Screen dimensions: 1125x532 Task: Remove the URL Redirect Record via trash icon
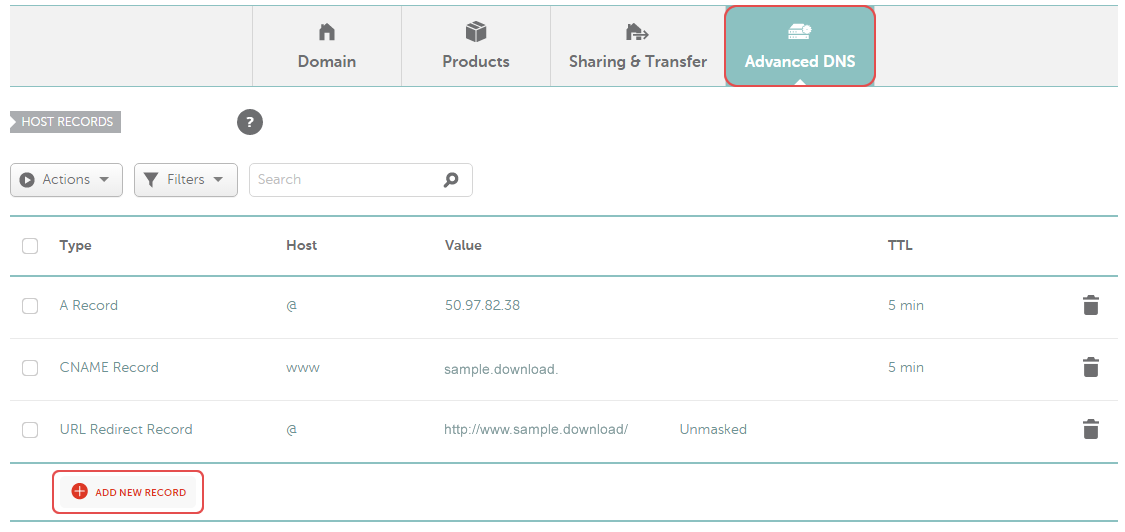1090,430
